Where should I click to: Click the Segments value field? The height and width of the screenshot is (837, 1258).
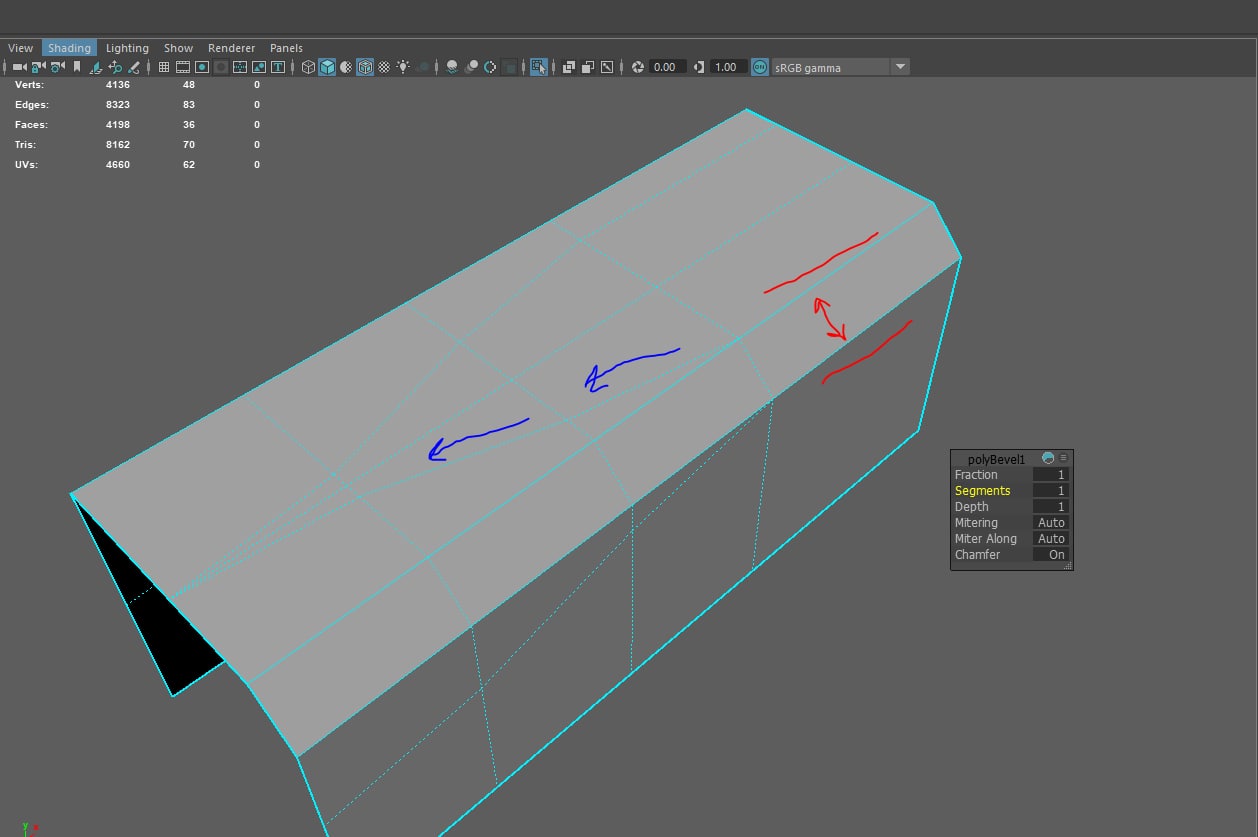(x=1050, y=491)
